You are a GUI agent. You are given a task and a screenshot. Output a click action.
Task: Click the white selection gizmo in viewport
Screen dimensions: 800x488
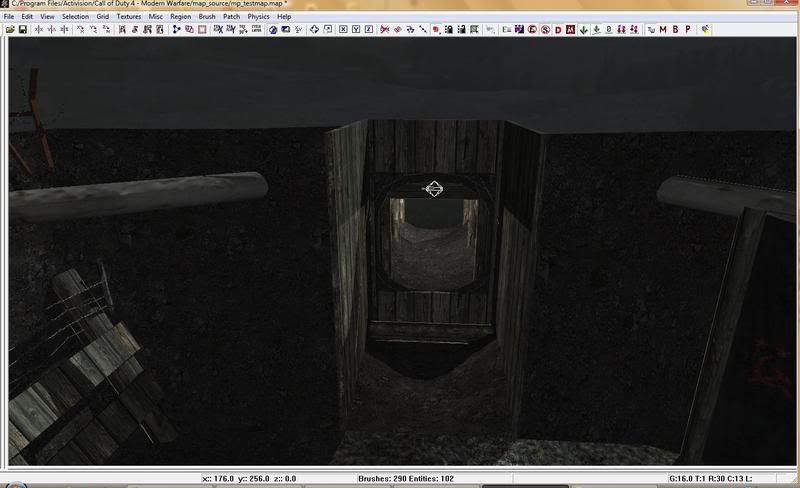433,188
